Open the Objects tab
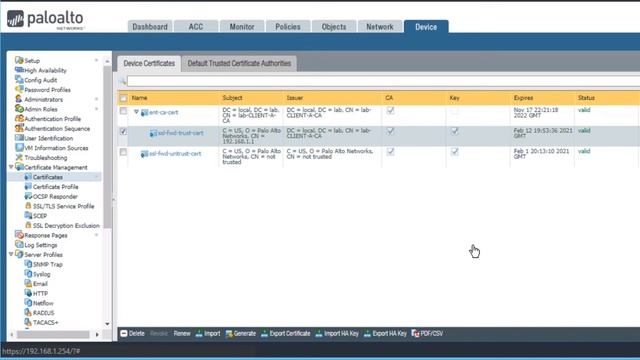Viewport: 640px width, 360px height. 334,27
